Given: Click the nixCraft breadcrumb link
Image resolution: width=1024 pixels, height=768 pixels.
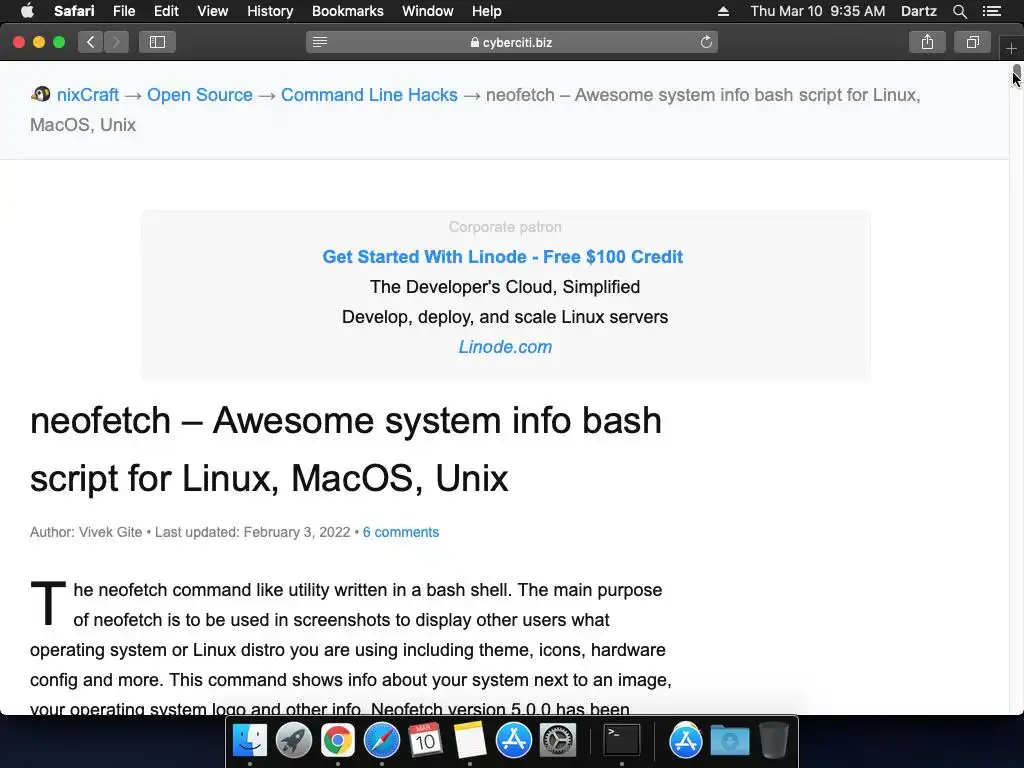Looking at the screenshot, I should [88, 95].
